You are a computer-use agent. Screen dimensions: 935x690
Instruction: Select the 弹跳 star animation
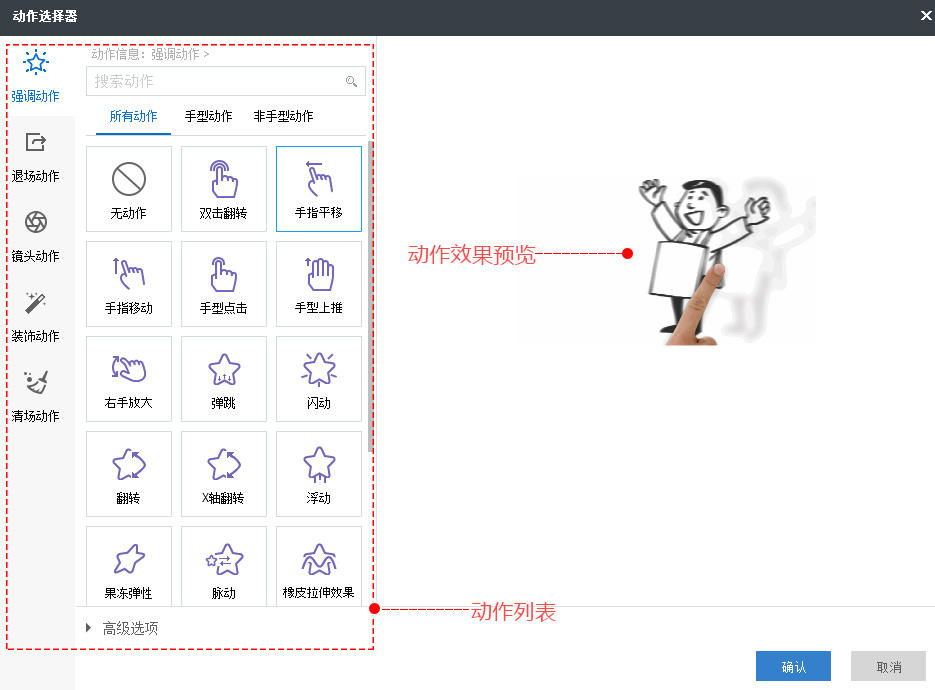223,378
